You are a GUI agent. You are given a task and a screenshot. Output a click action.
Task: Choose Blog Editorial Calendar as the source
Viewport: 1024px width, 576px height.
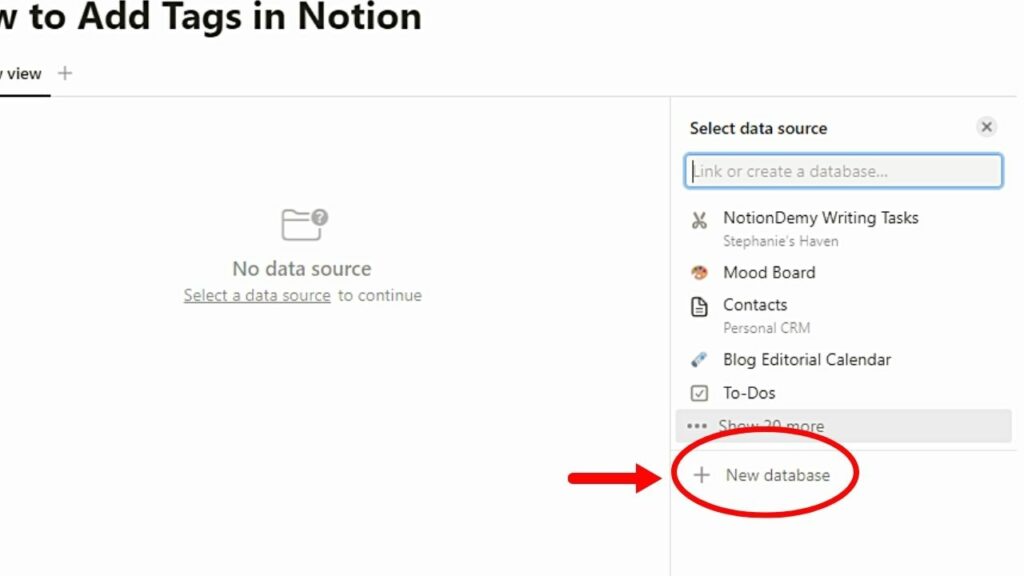pos(806,360)
